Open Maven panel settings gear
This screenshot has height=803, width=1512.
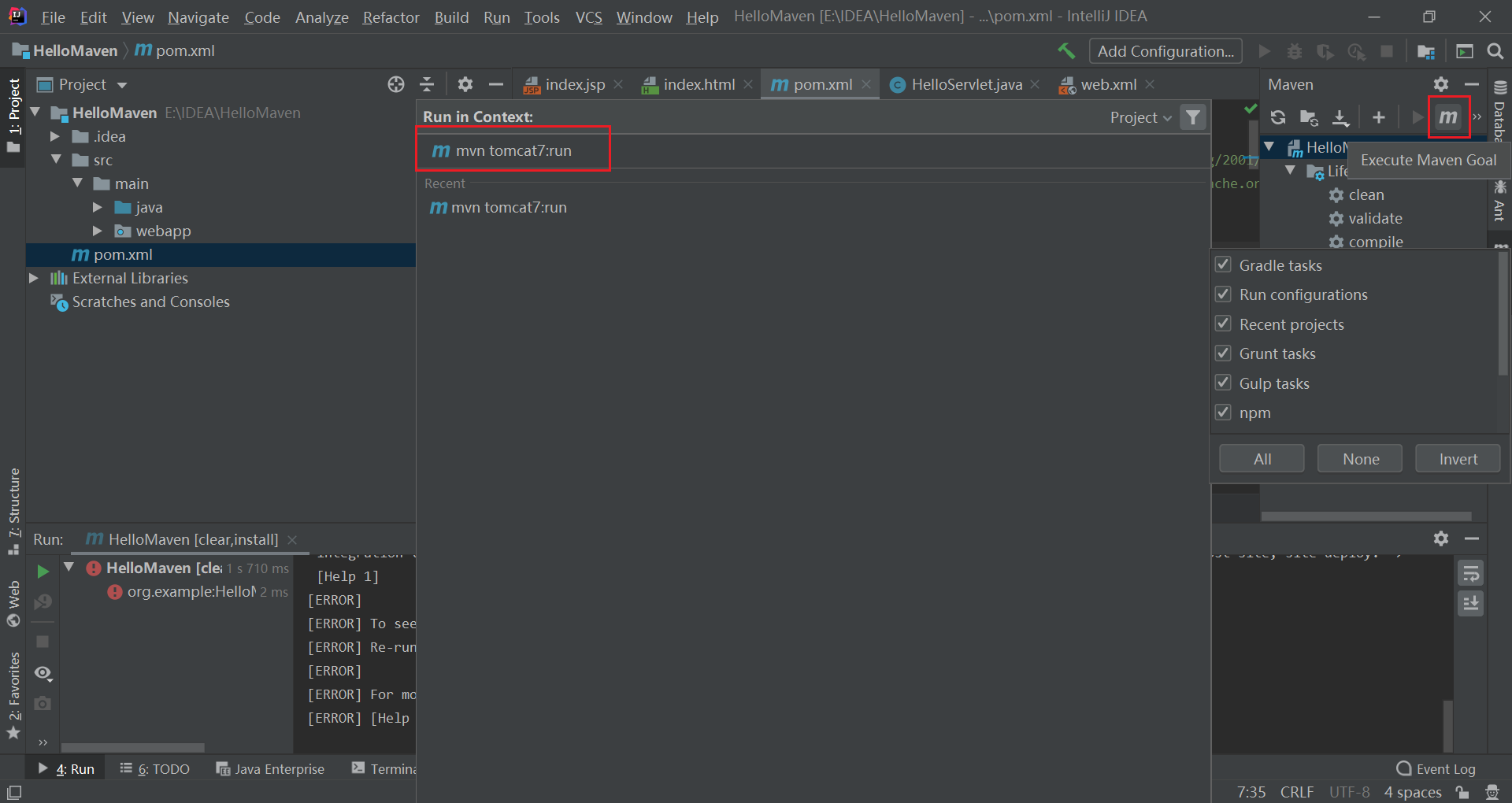(1440, 84)
